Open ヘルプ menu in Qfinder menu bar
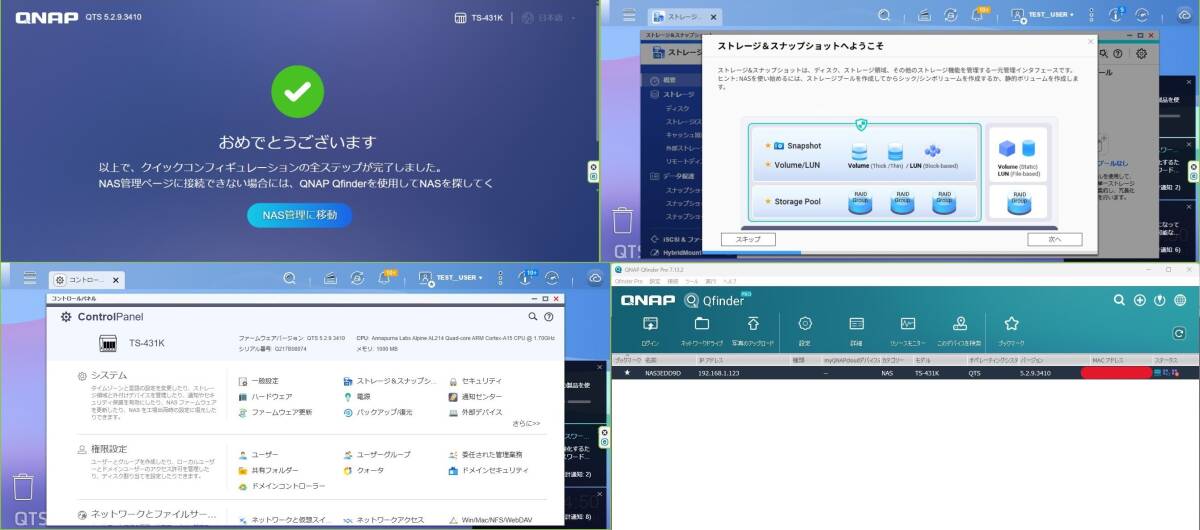The image size is (1200, 530). pyautogui.click(x=731, y=281)
